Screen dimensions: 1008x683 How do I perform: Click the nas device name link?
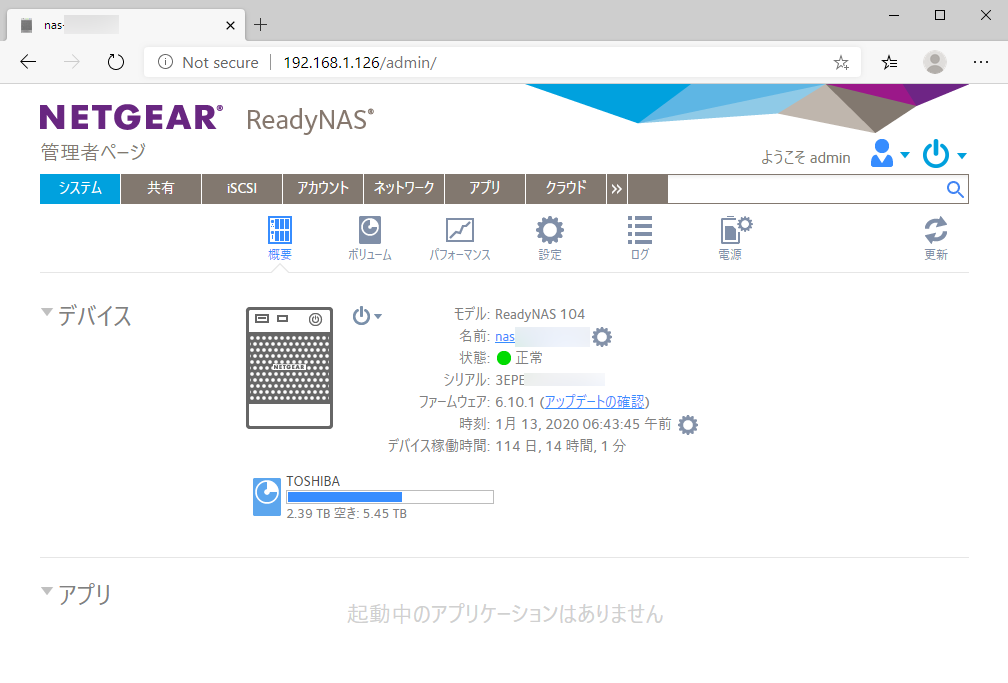505,336
